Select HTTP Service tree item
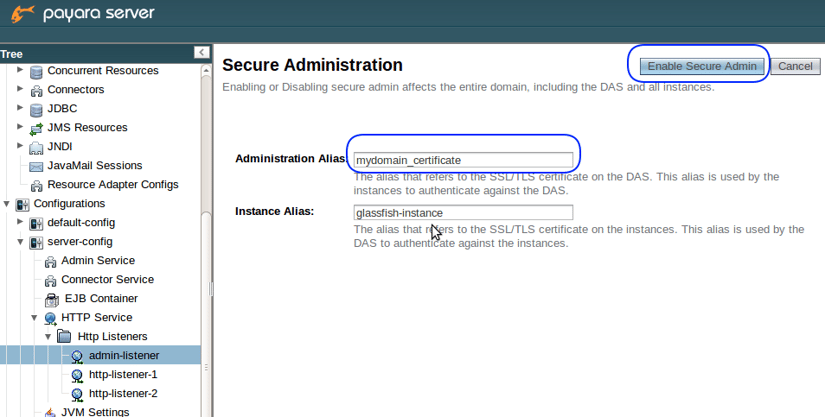This screenshot has width=825, height=417. tap(96, 317)
